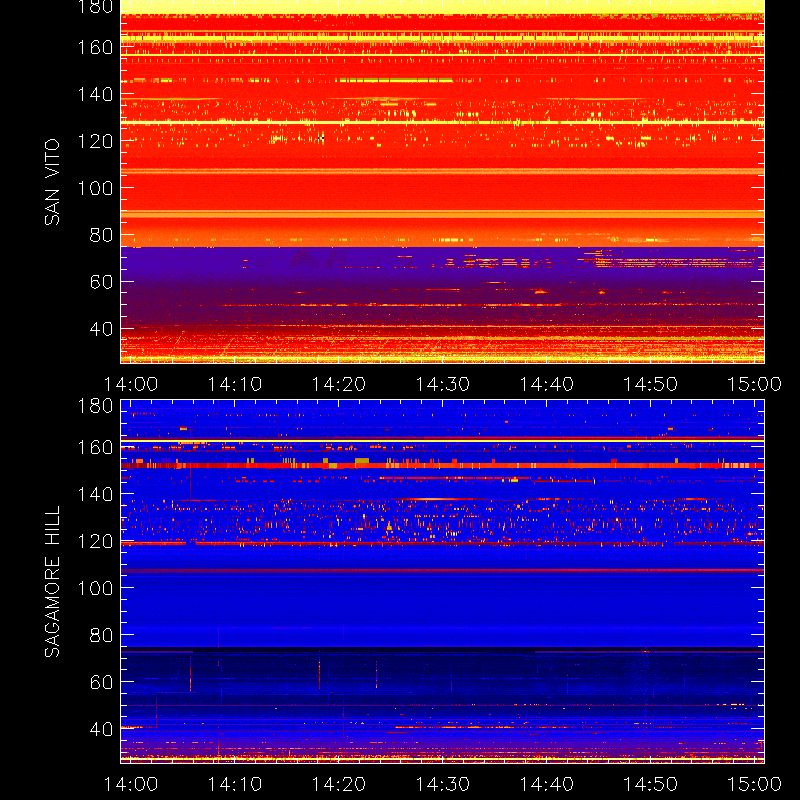Pick the 180 label on Sagamore Hill plot
This screenshot has height=800, width=800.
[x=95, y=406]
